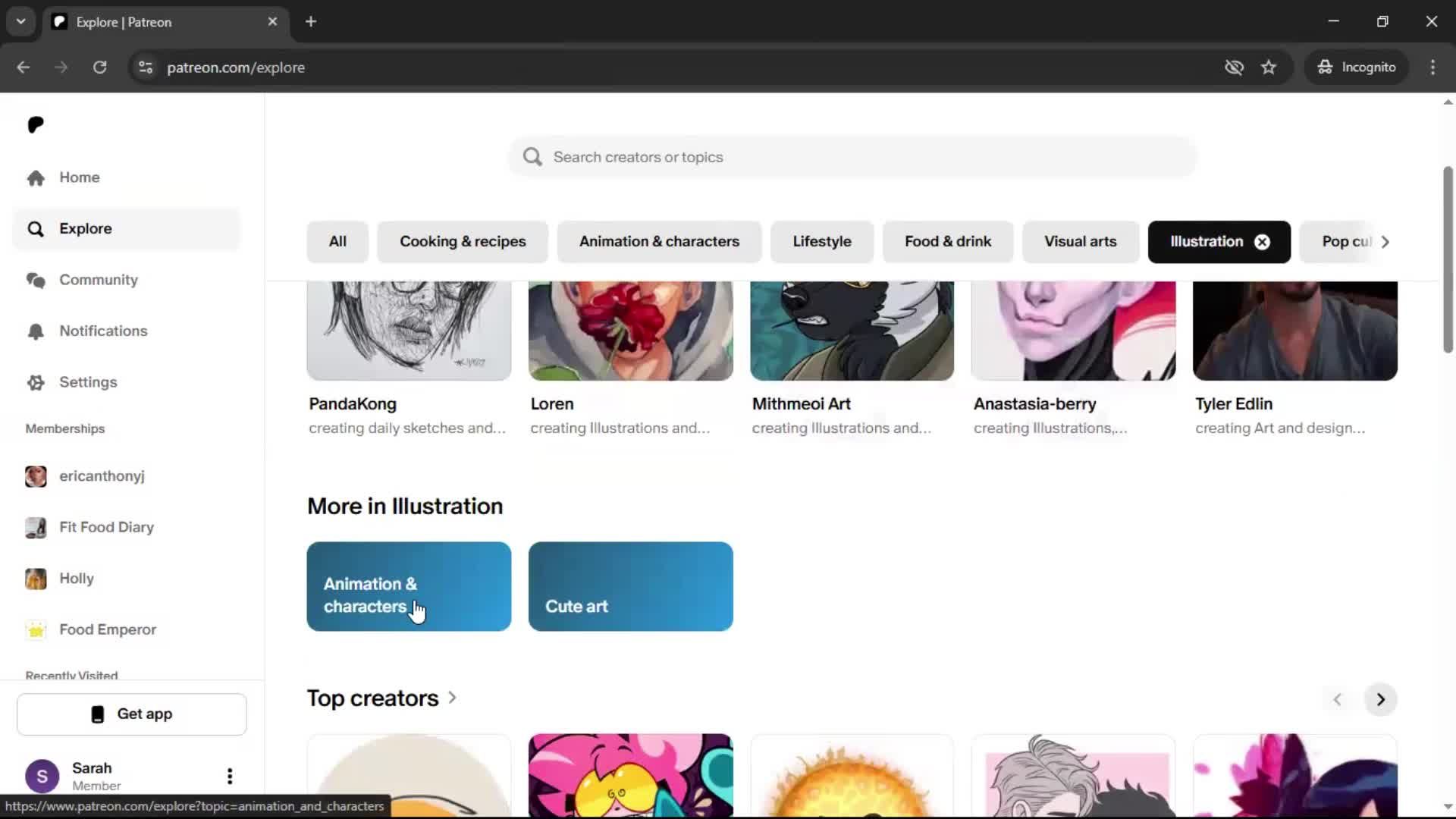Select Cooking & recipes category chip

463,242
